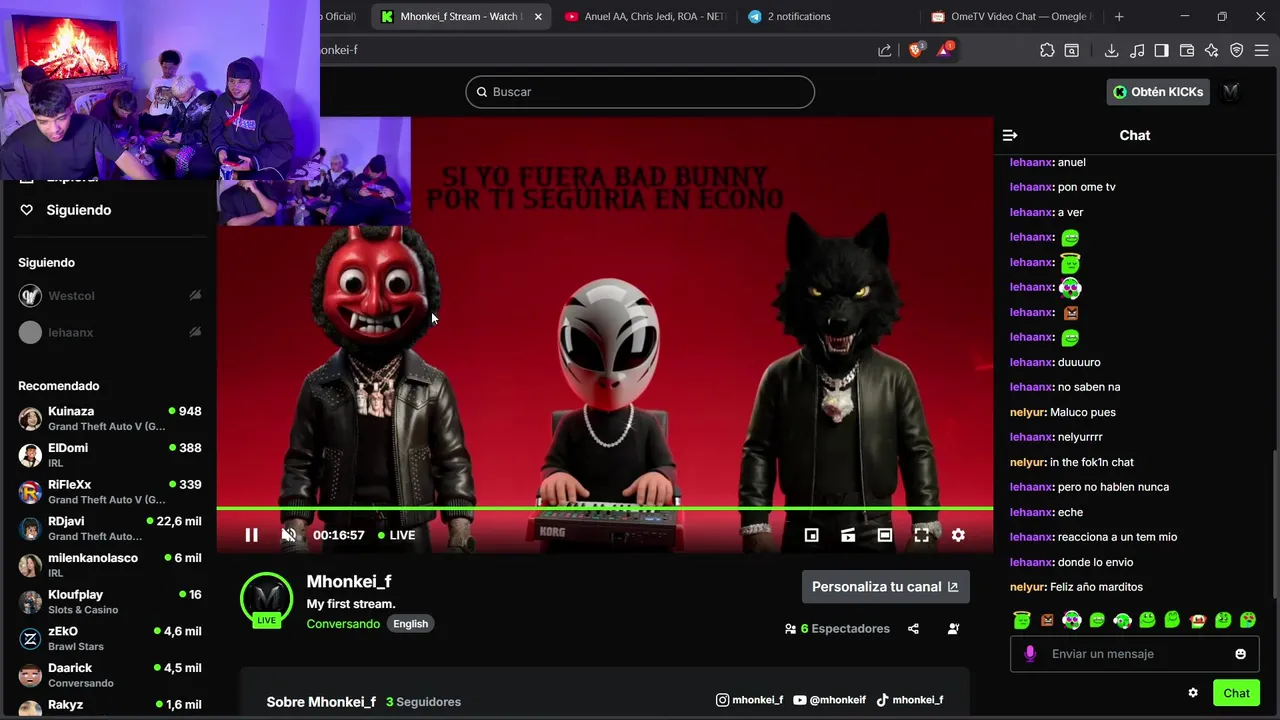
Task: Open followed channel Westcol
Action: click(x=110, y=296)
